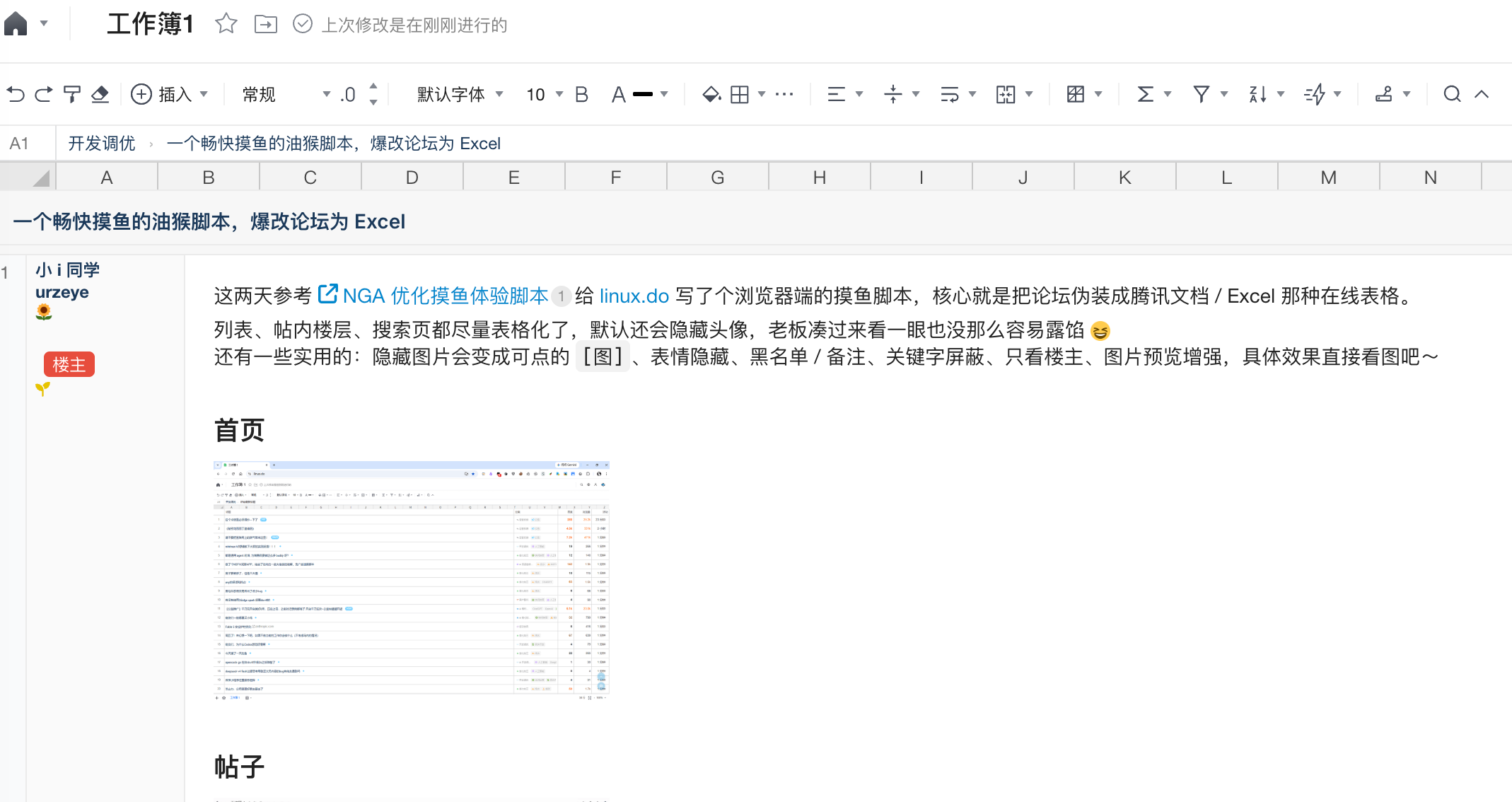Screen dimensions: 1512x802
Task: Open the more options ellipsis in the toolbar
Action: tap(784, 94)
